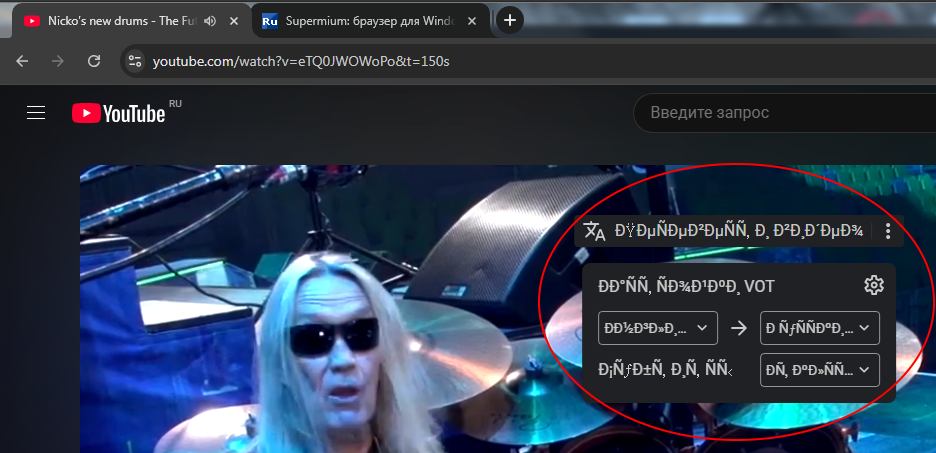Click the browser Forward arrow

[x=58, y=61]
